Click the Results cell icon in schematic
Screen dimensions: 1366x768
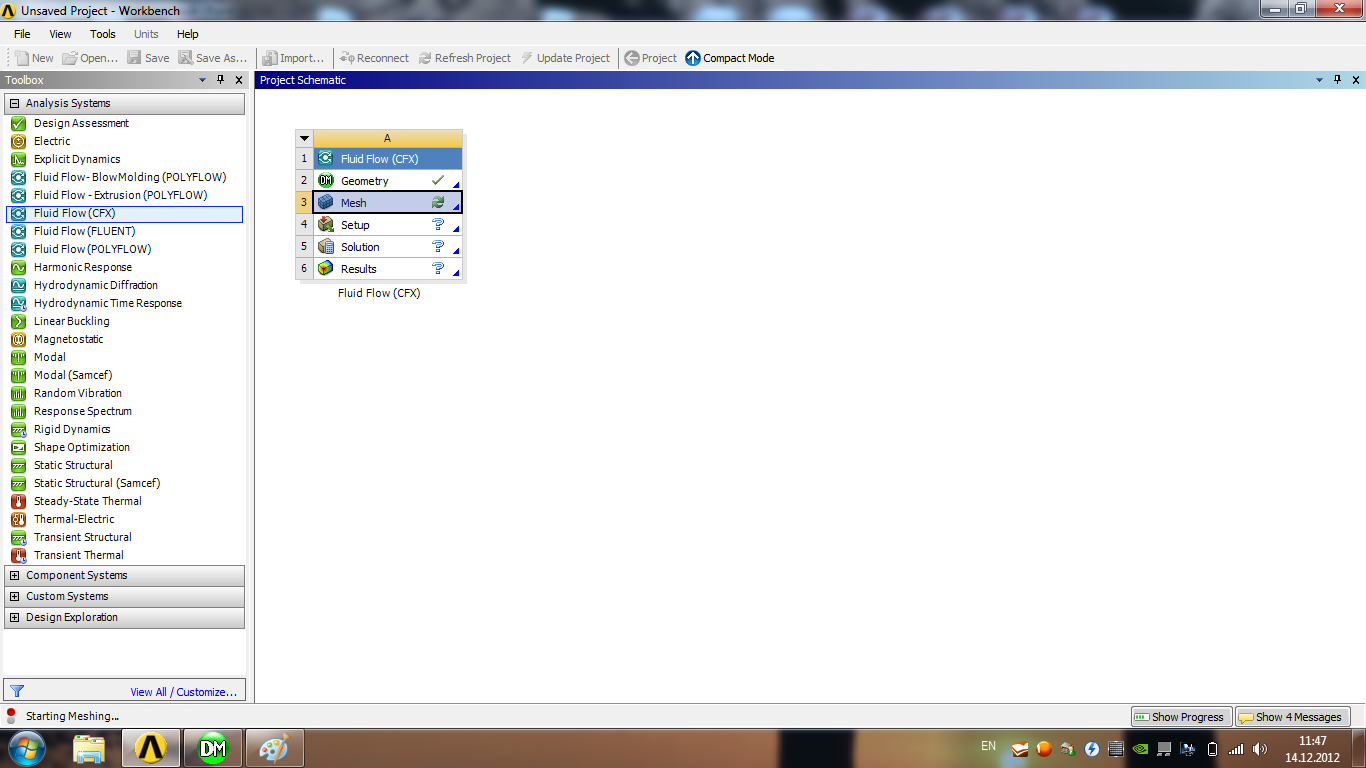[x=325, y=269]
